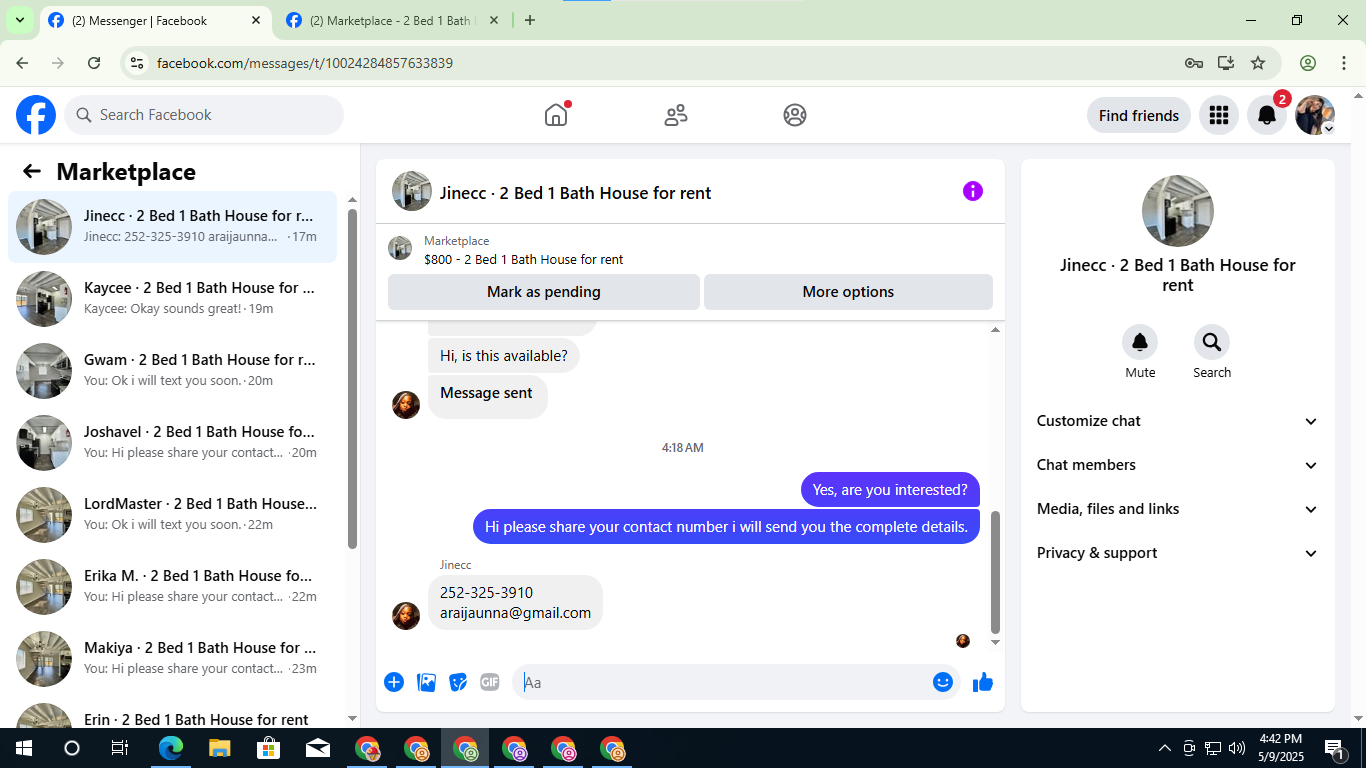Image resolution: width=1366 pixels, height=768 pixels.
Task: Open the Groups icon in top navigation
Action: pyautogui.click(x=795, y=115)
